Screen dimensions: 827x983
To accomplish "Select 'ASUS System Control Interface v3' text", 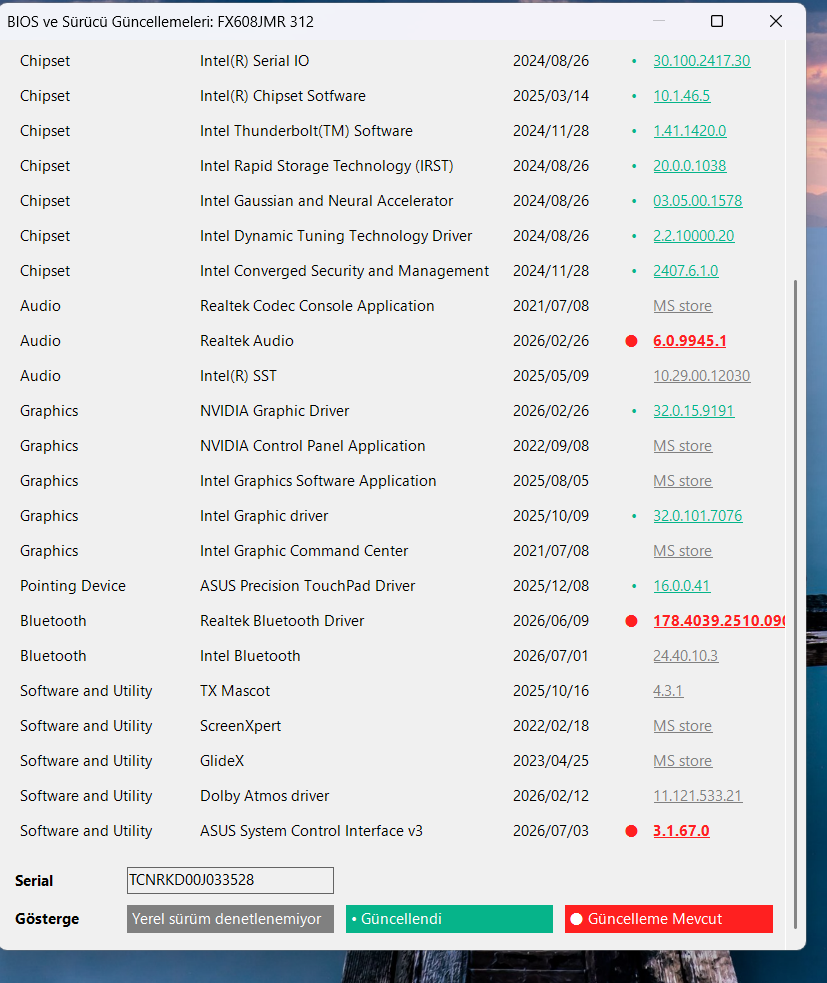I will (312, 831).
